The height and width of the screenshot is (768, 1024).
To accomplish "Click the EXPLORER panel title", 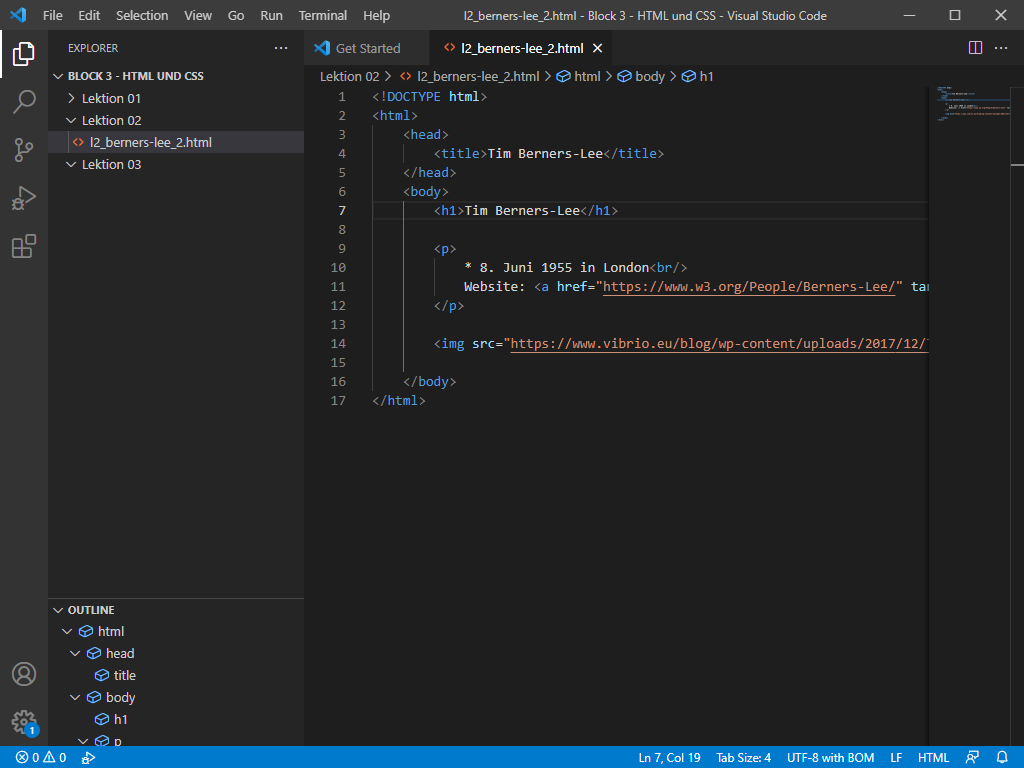I will [93, 48].
